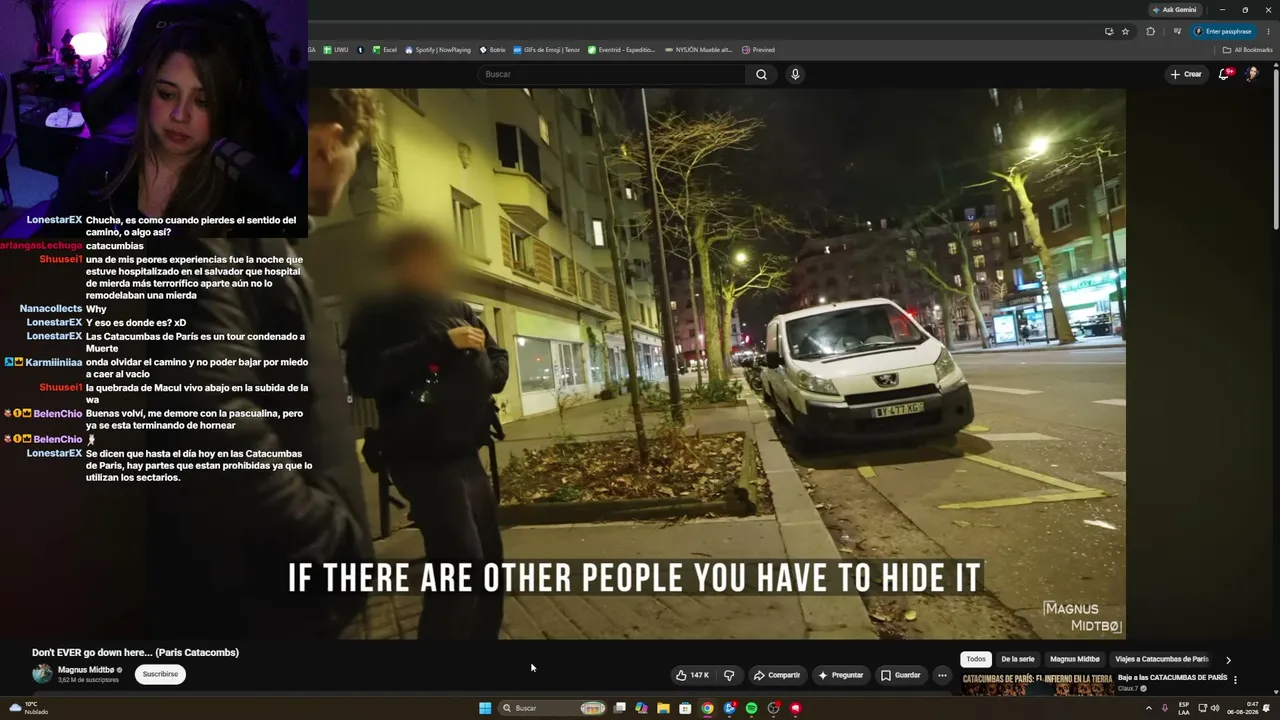Click the Crear button
Image resolution: width=1280 pixels, height=720 pixels.
[x=1186, y=74]
